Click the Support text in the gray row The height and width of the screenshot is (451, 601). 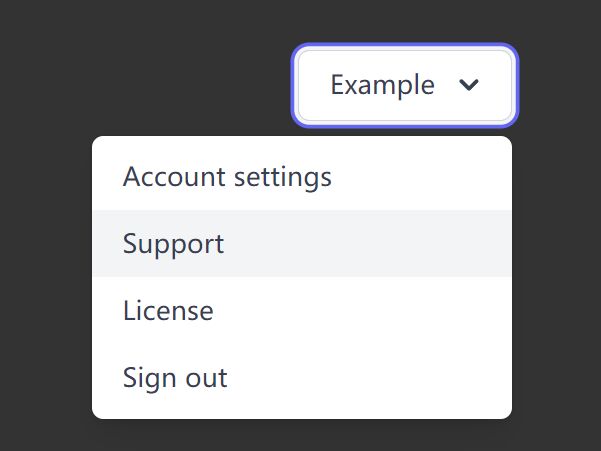[173, 244]
